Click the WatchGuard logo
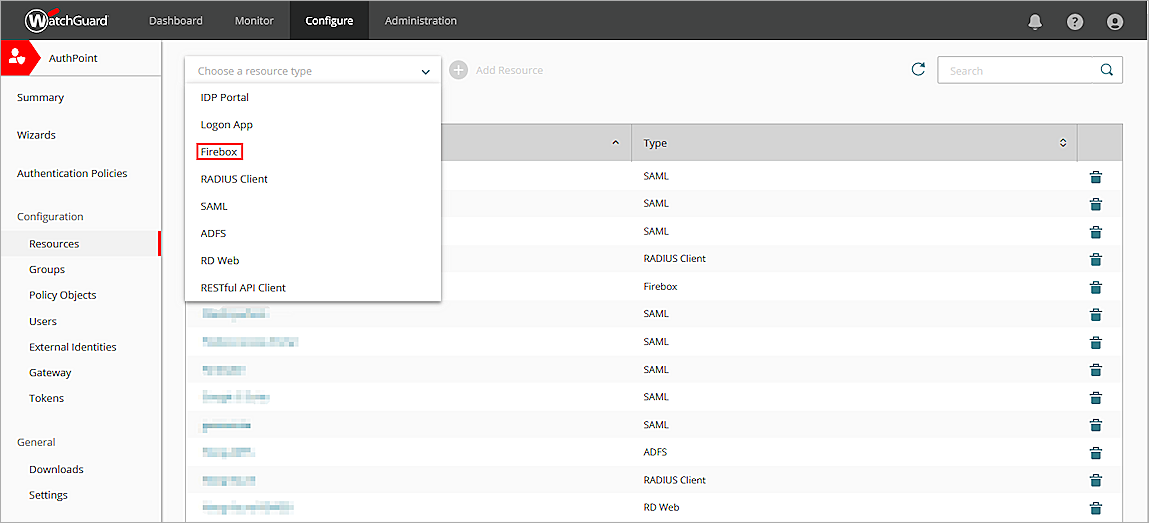The image size is (1149, 523). click(x=67, y=20)
